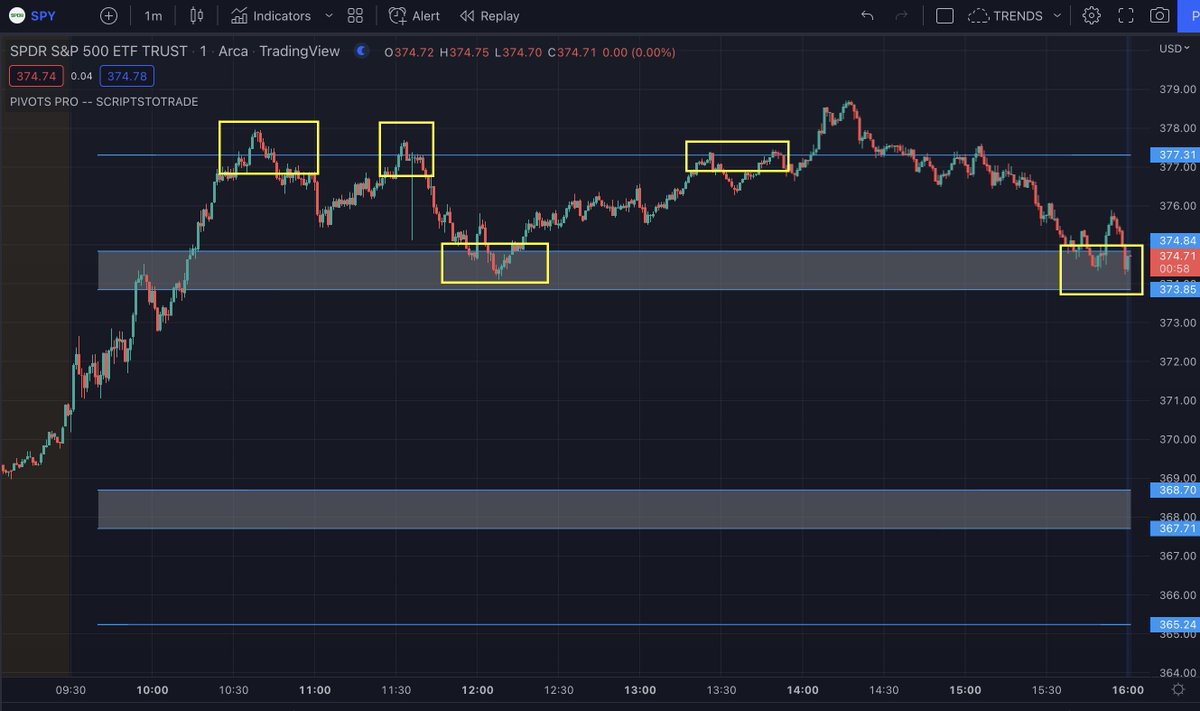1200x711 pixels.
Task: Open the layout setup square icon
Action: click(x=945, y=16)
